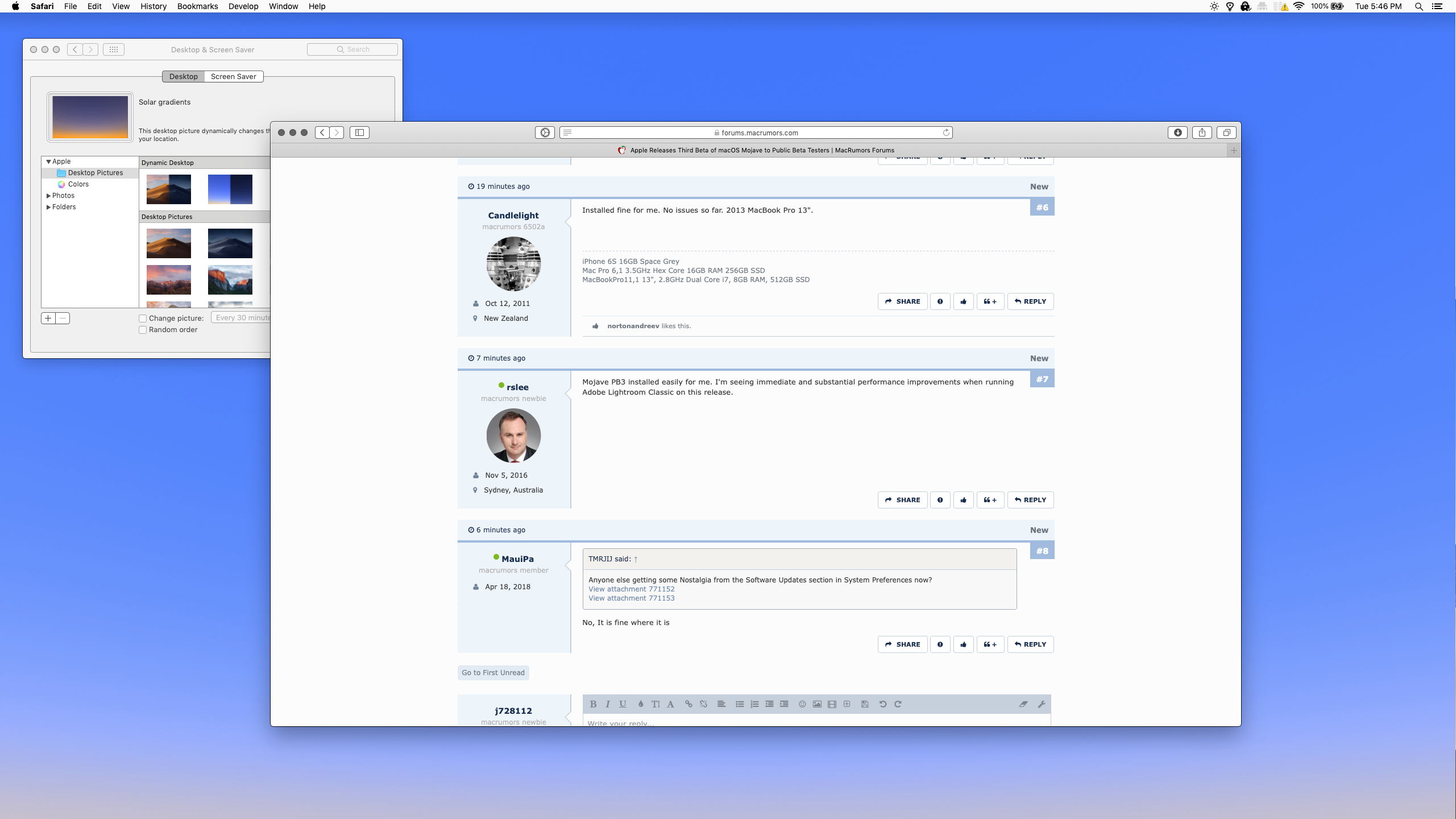This screenshot has height=819, width=1456.
Task: Click the unlink icon in reply editor
Action: pyautogui.click(x=703, y=704)
